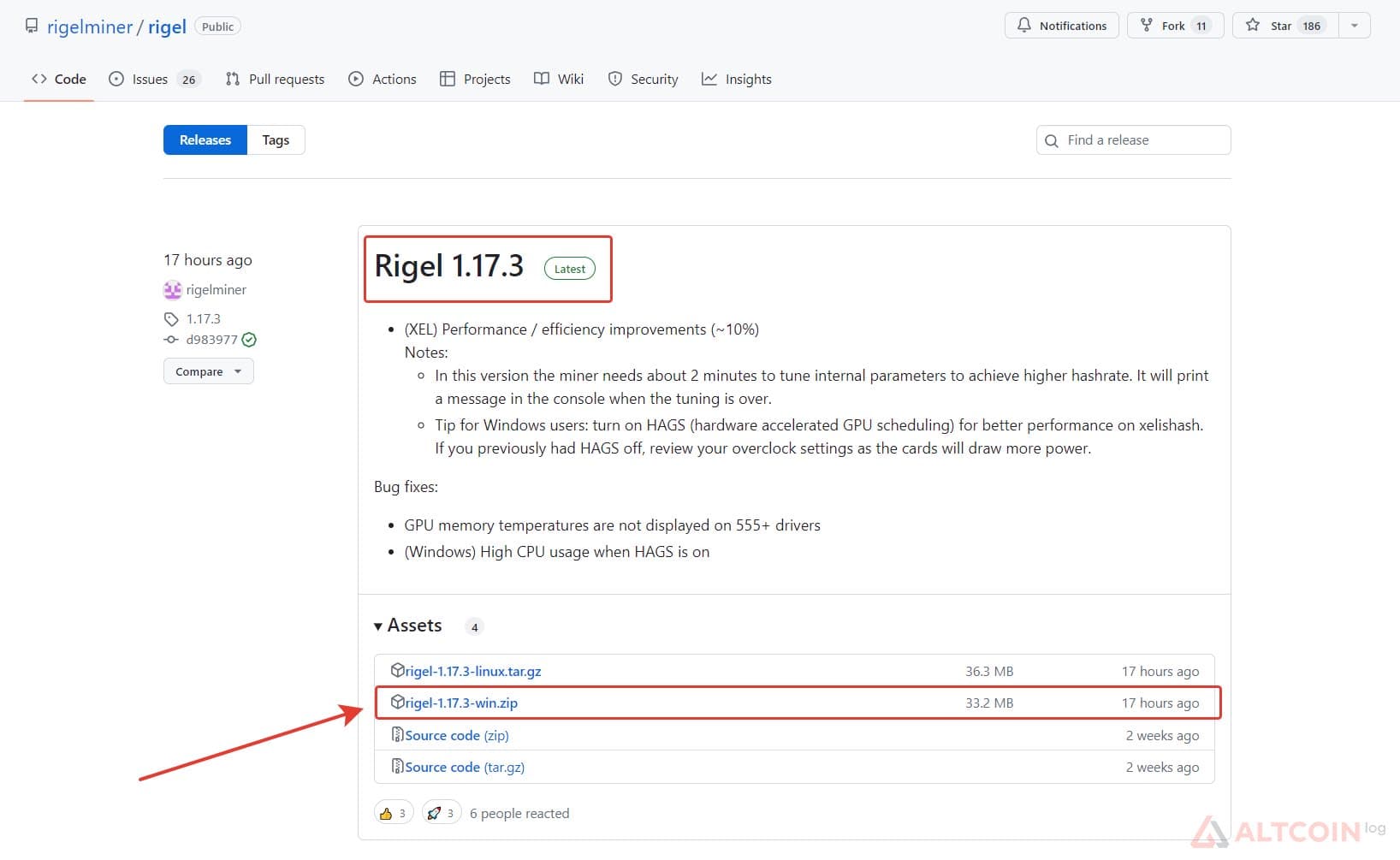Click the Public visibility label
Image resolution: width=1400 pixels, height=860 pixels.
click(218, 27)
